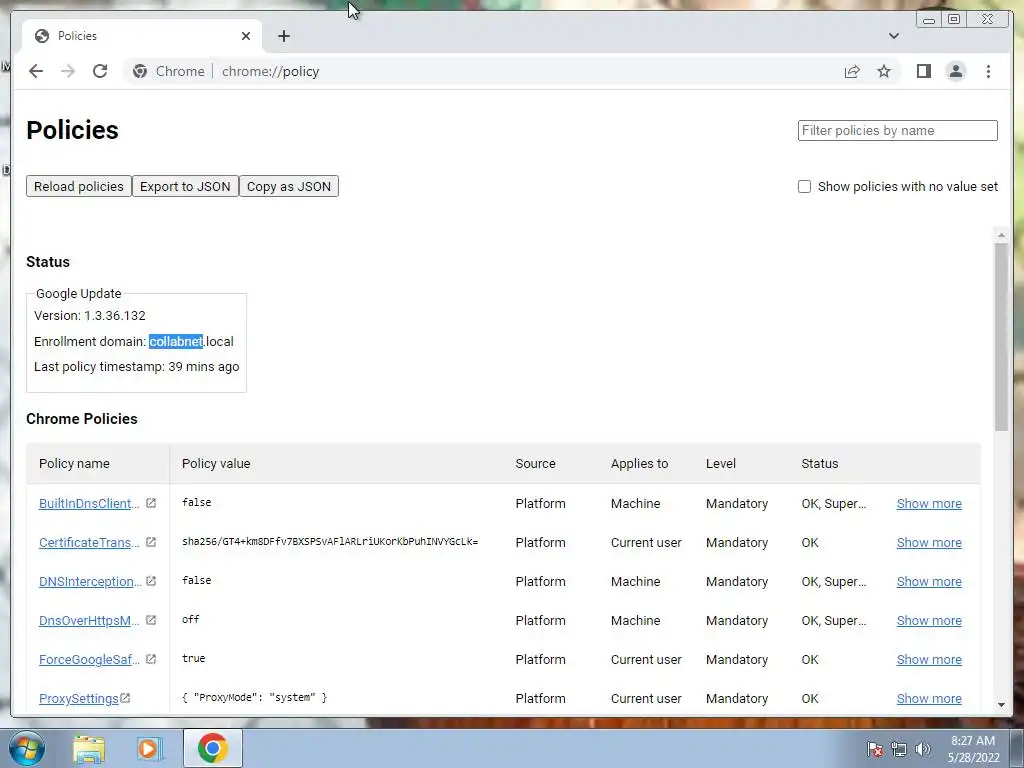Click the network tray icon
Viewport: 1024px width, 768px height.
tap(899, 749)
